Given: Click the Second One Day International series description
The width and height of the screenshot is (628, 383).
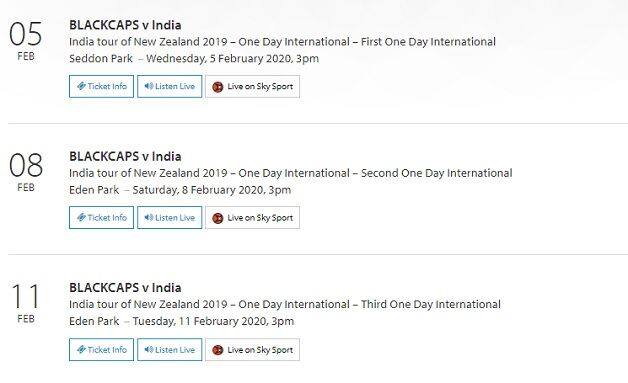Looking at the screenshot, I should [290, 173].
